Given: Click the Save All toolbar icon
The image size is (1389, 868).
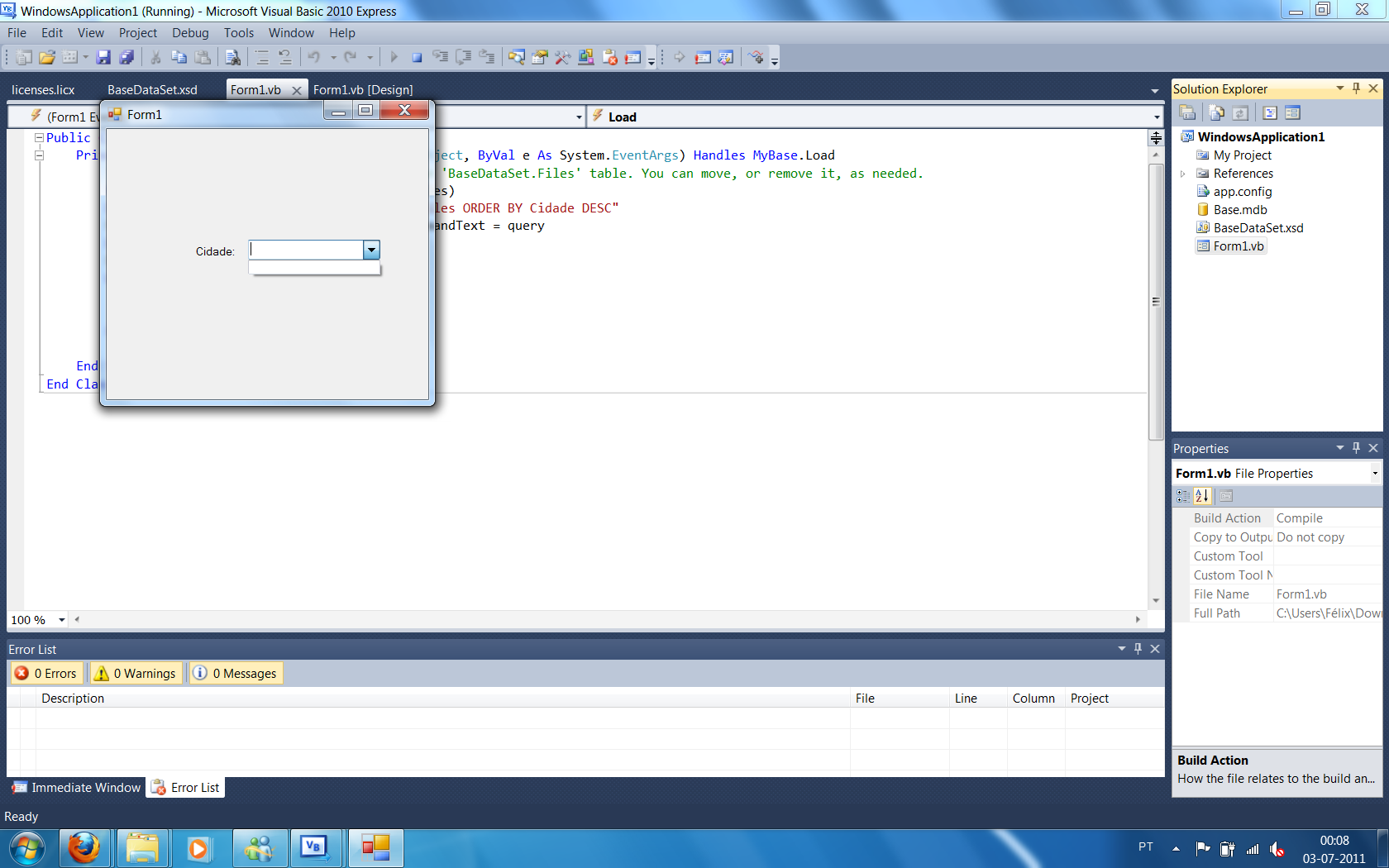Looking at the screenshot, I should coord(126,57).
